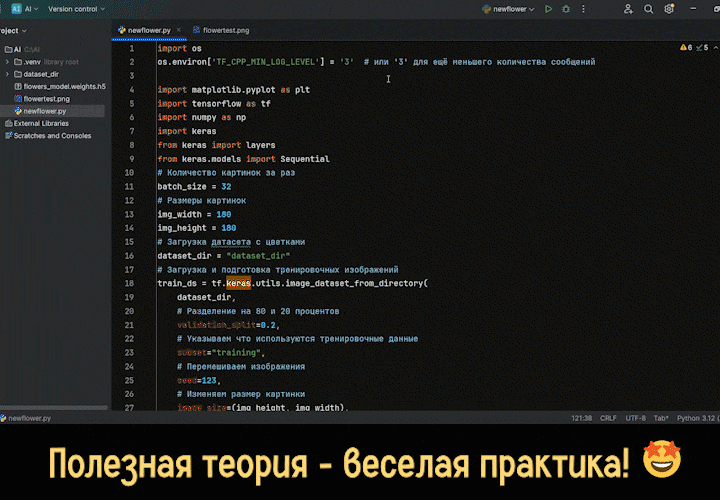Select the newflower.py editor tab
Image resolution: width=720 pixels, height=500 pixels.
(x=144, y=30)
